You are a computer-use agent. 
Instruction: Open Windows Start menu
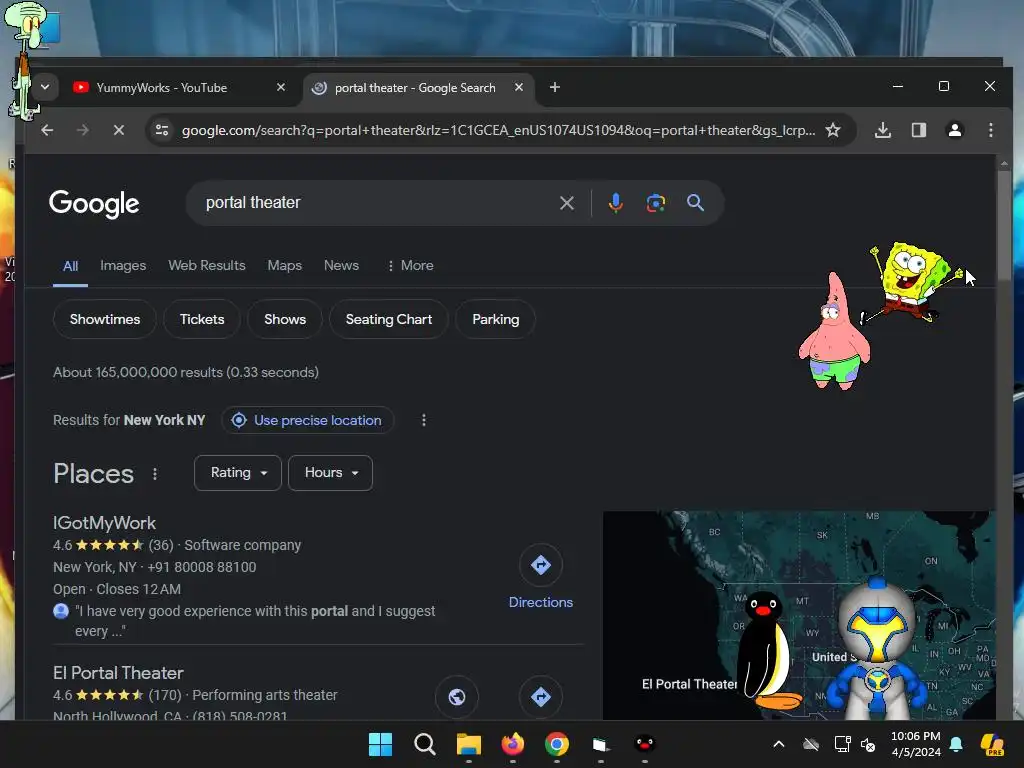point(380,744)
